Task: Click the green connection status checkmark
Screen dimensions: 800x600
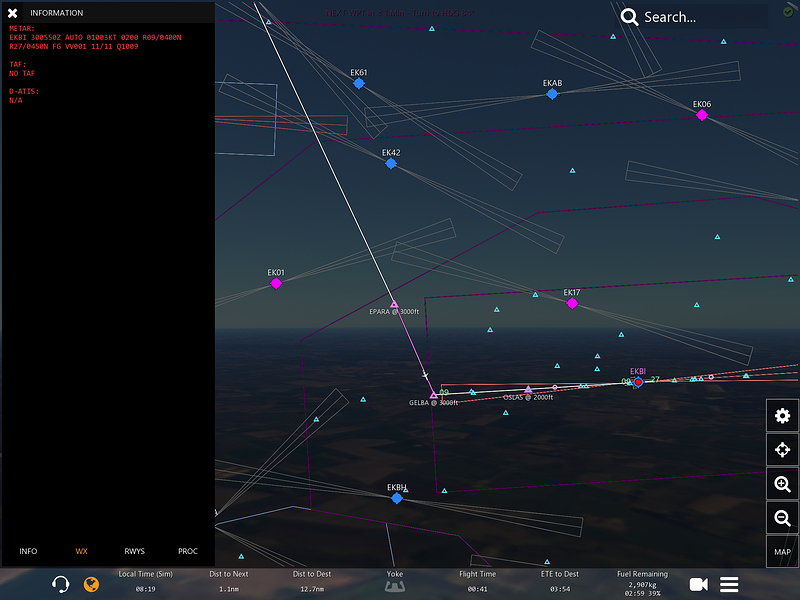Action: pos(788,12)
